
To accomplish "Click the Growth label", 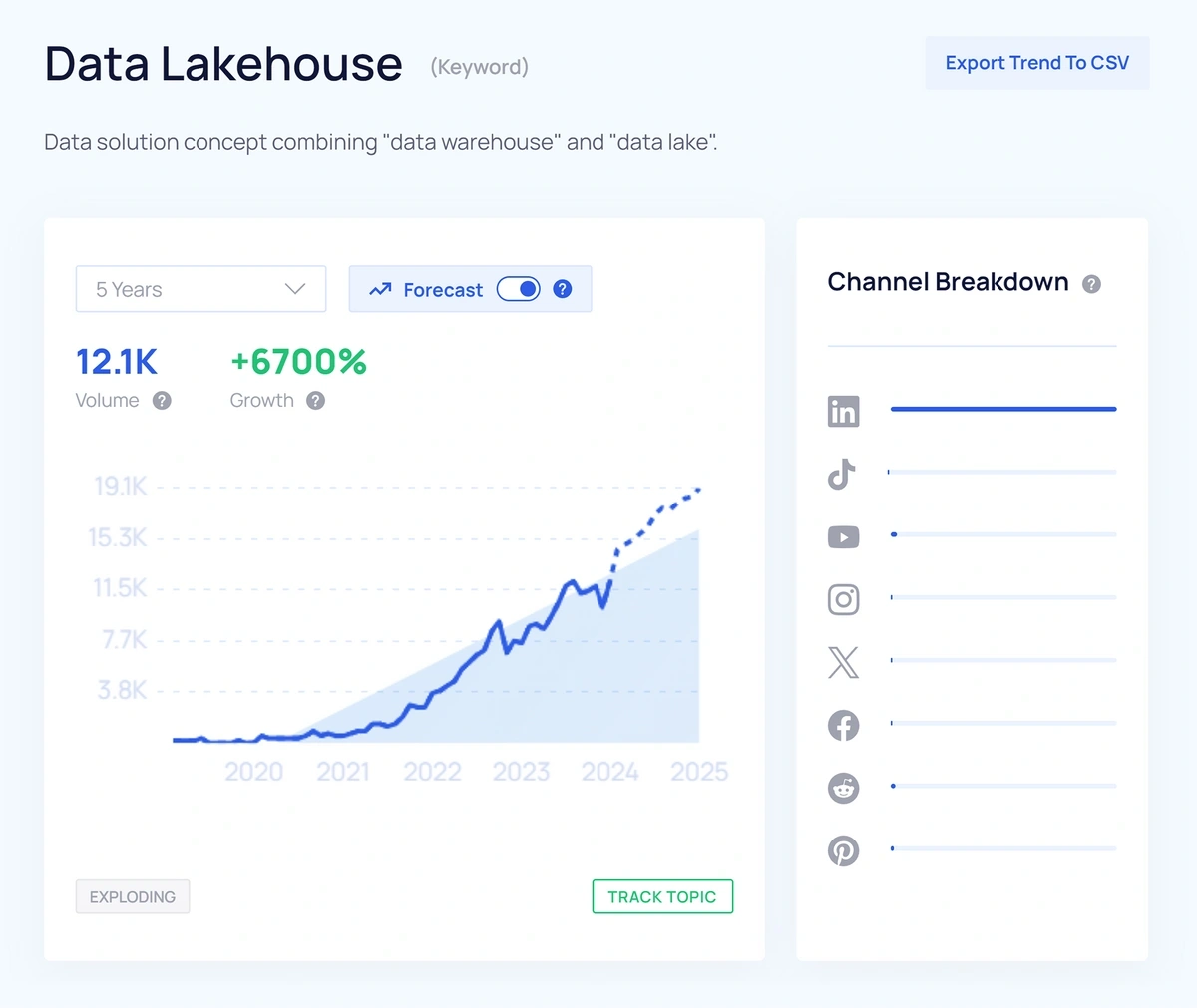I will coord(262,400).
